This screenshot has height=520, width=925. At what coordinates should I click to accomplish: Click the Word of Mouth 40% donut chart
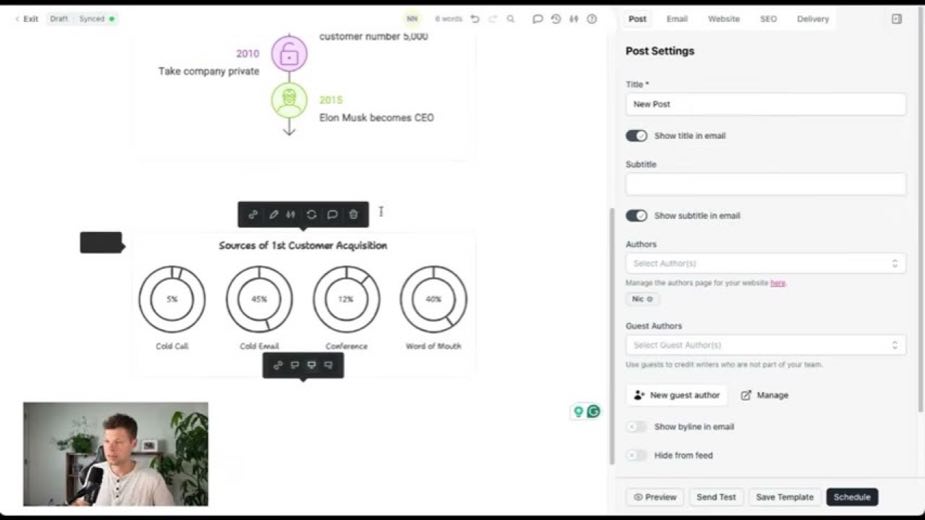[433, 299]
